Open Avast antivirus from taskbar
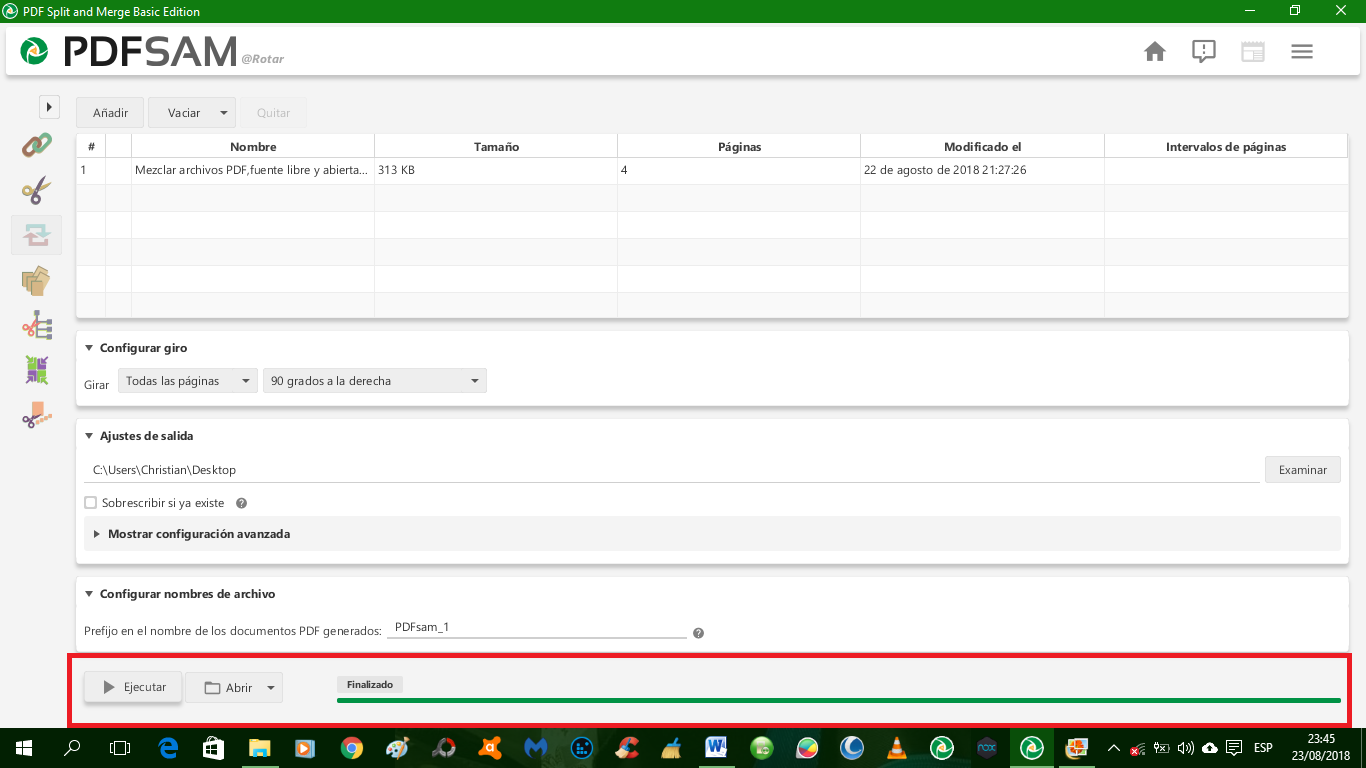The width and height of the screenshot is (1366, 768). tap(490, 748)
